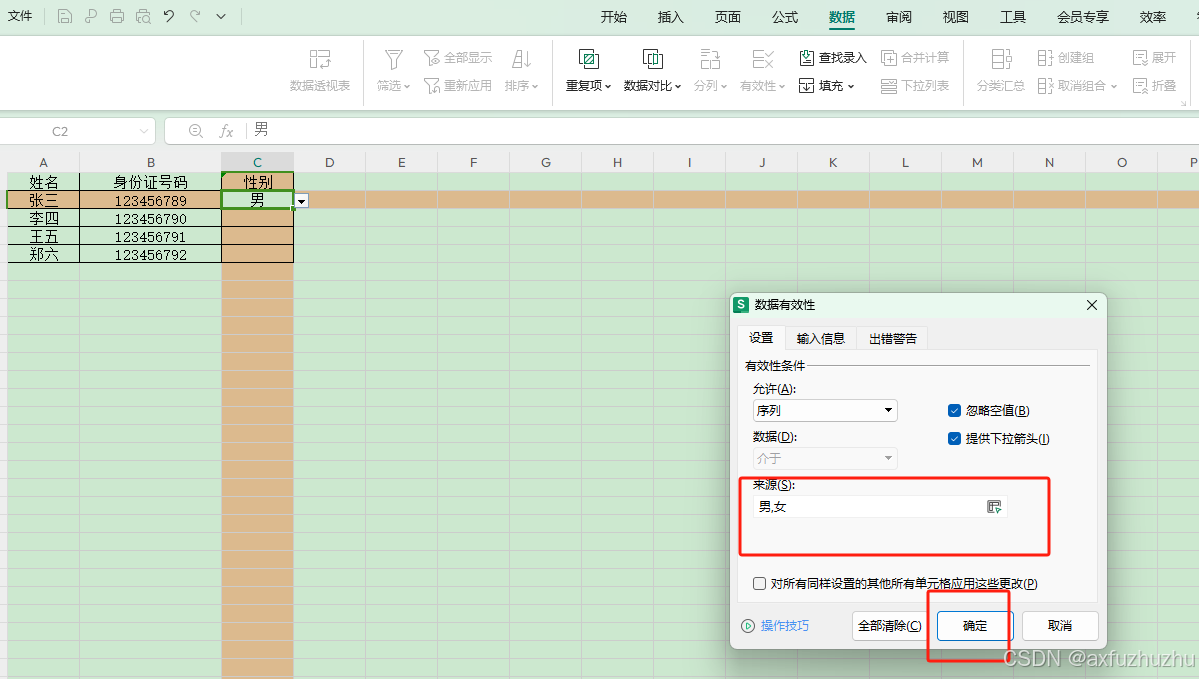Open the 重复项 duplicates menu

pos(588,70)
